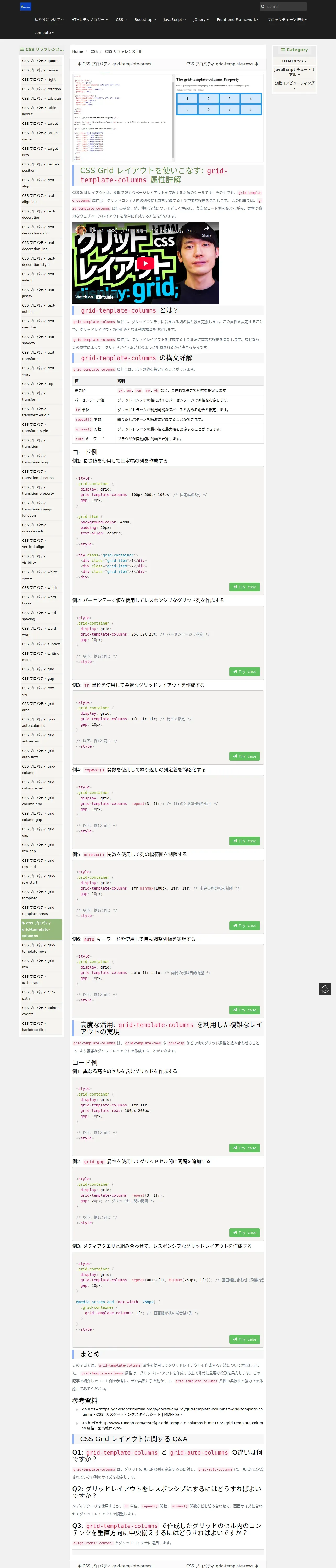Image resolution: width=336 pixels, height=1568 pixels.
Task: Play the embedded YouTube video
Action: pos(145,264)
